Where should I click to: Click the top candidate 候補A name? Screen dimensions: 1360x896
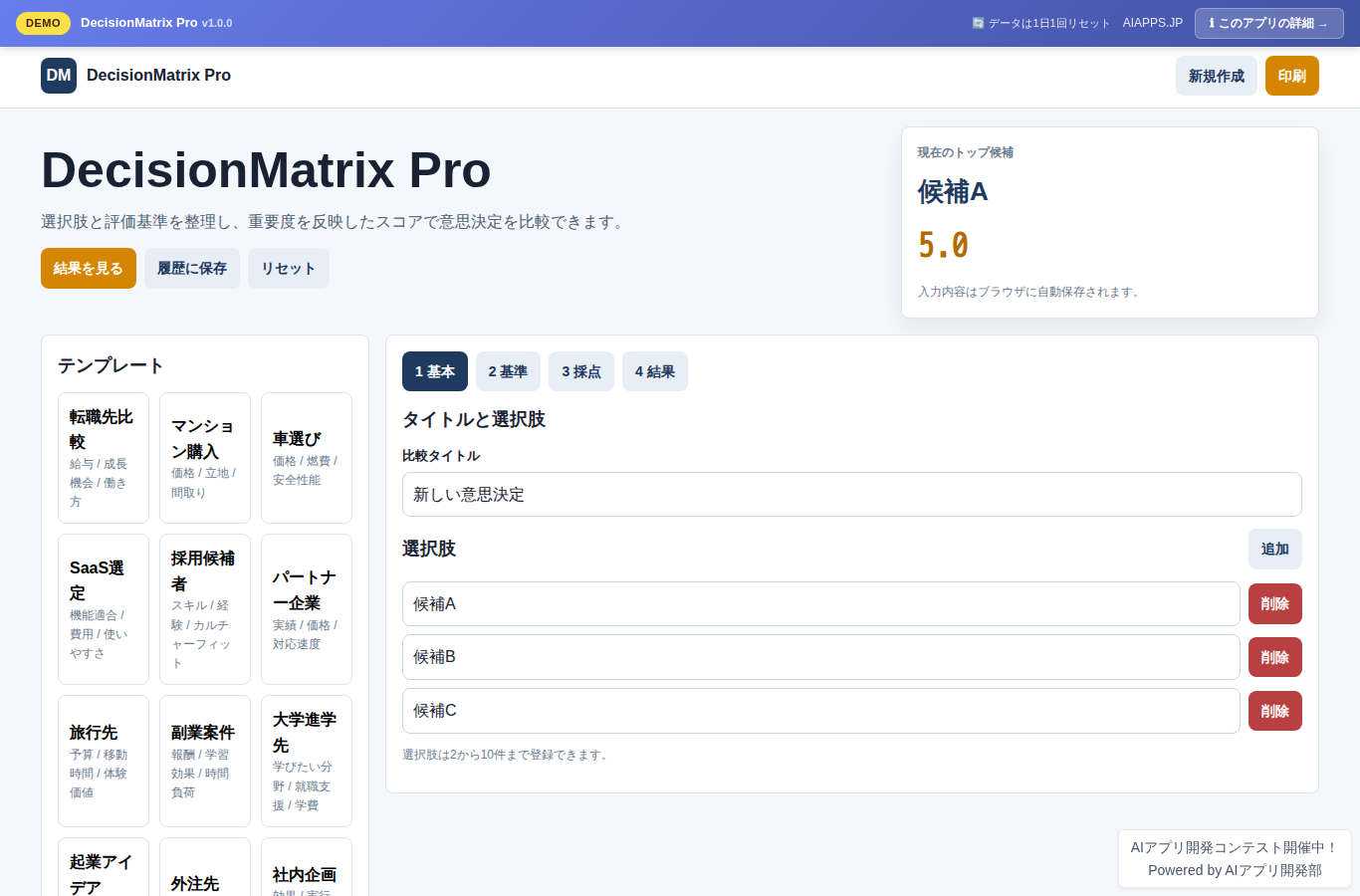click(x=953, y=192)
